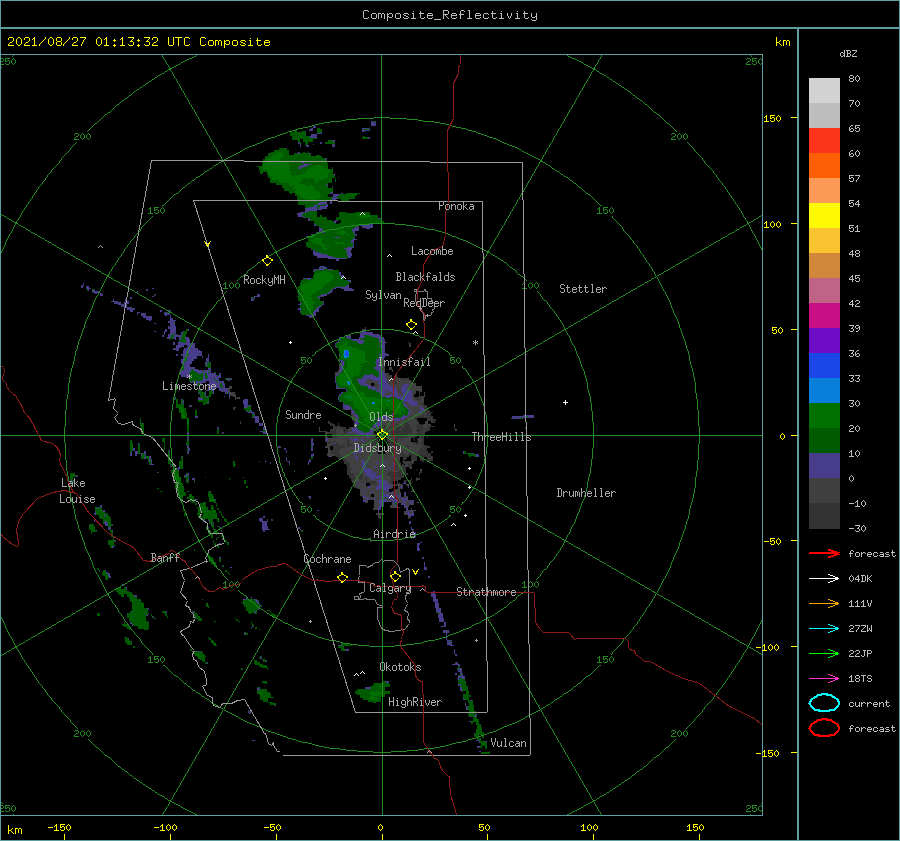Click the Composite_Reflectivity title text
The image size is (900, 841).
[x=450, y=15]
